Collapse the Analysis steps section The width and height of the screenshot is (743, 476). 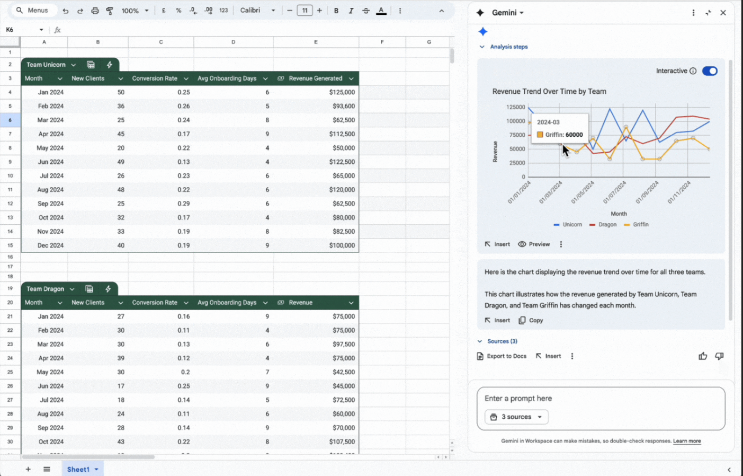point(503,47)
